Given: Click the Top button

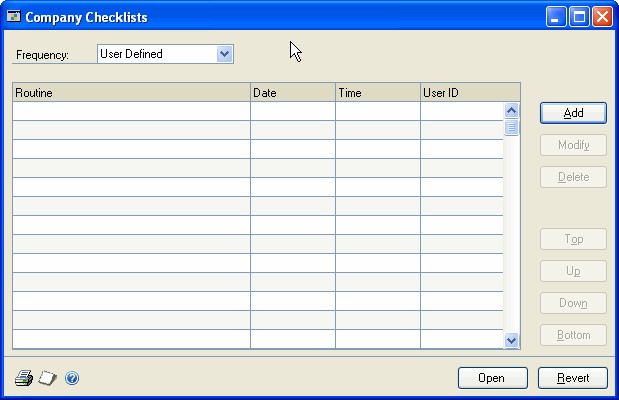Looking at the screenshot, I should coord(573,239).
